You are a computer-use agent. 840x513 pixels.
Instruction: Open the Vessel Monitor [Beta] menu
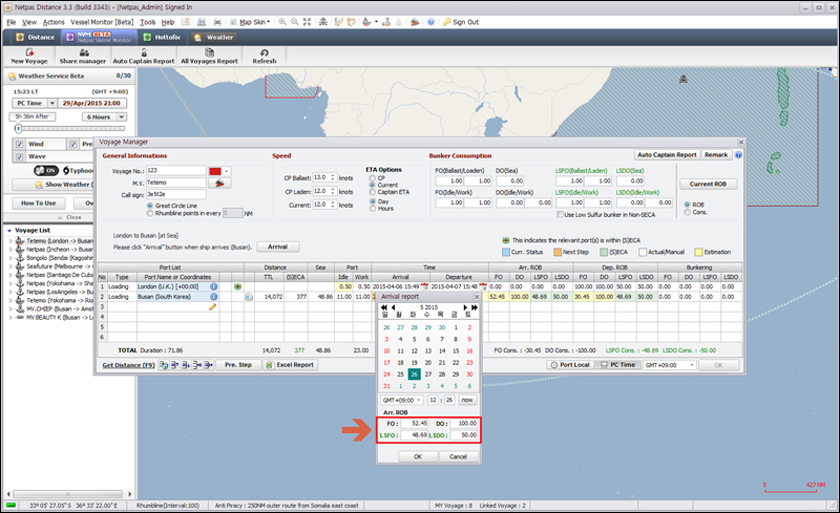click(x=102, y=22)
